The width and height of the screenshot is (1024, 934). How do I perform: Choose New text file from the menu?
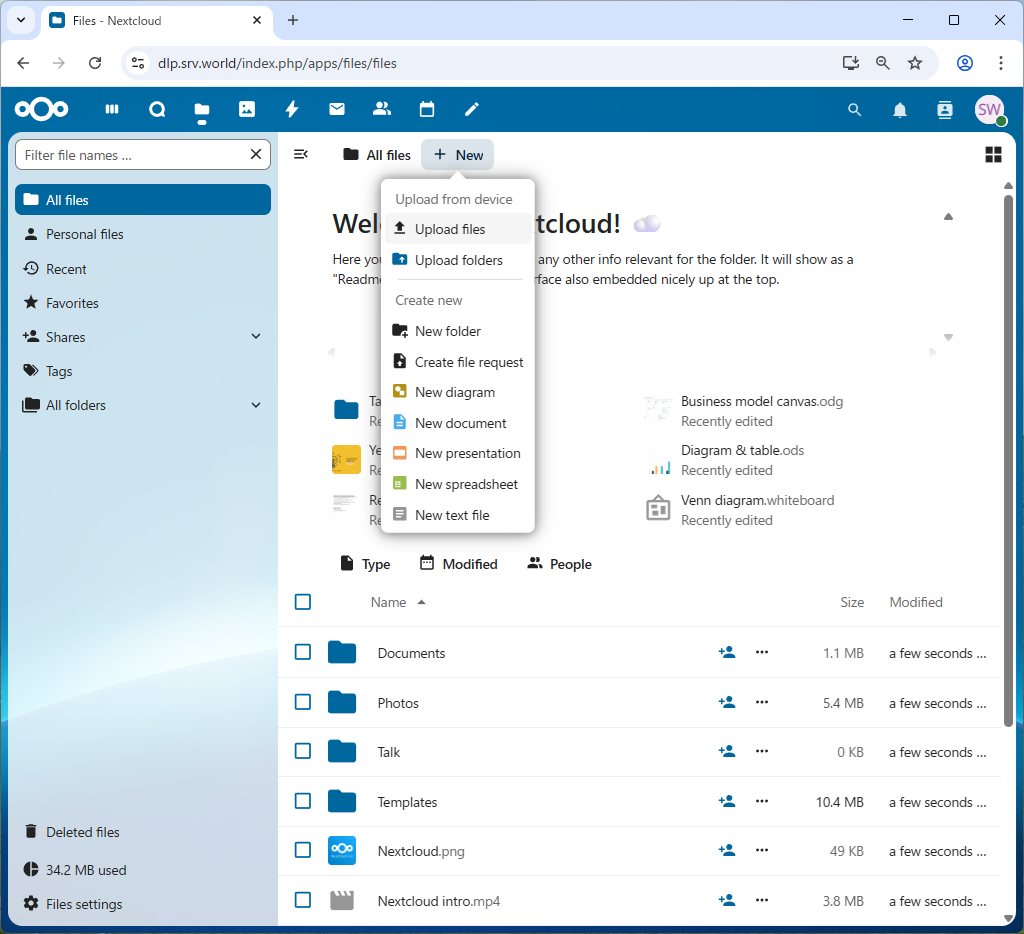click(458, 515)
